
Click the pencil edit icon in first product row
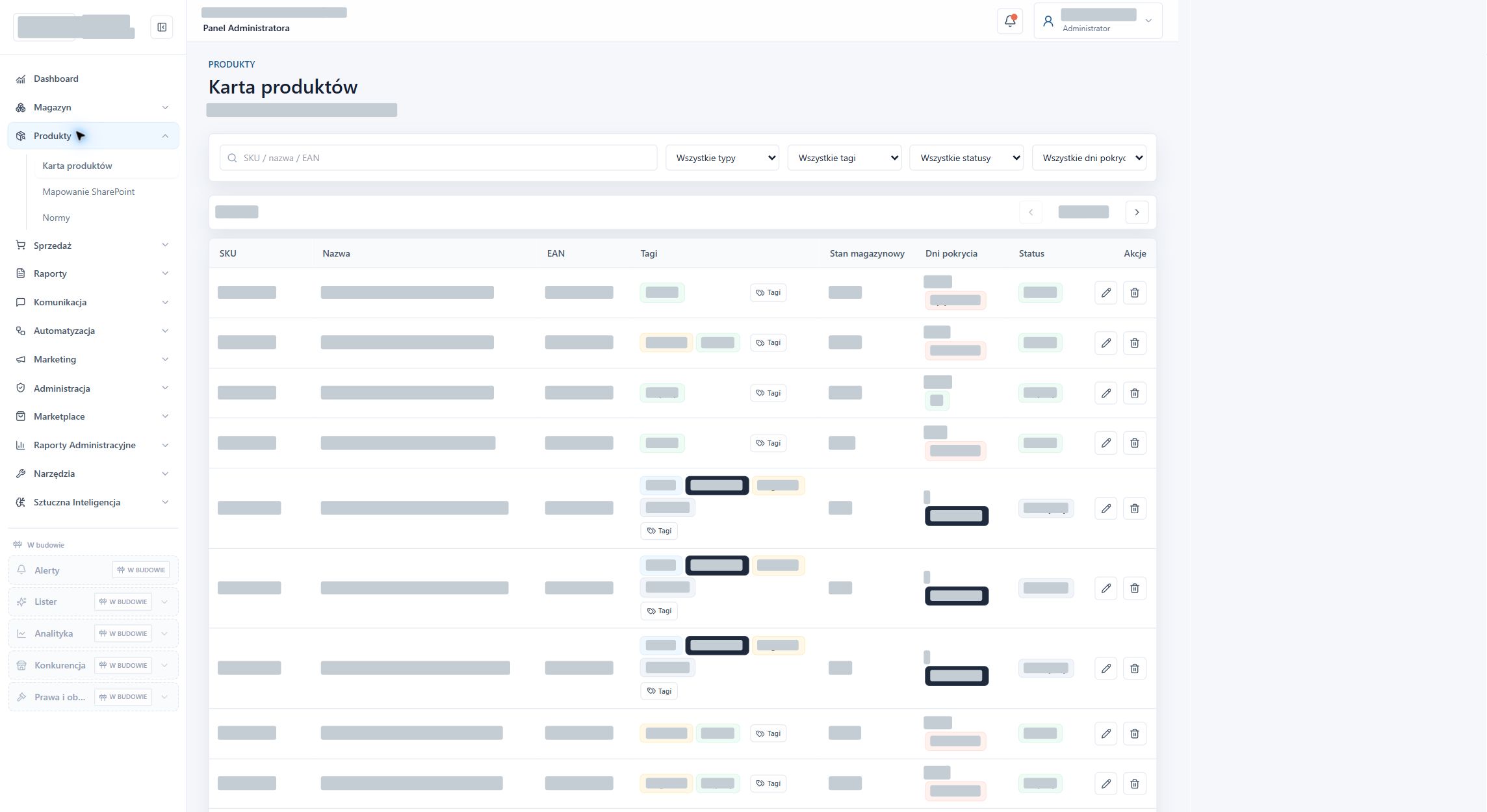[1106, 292]
